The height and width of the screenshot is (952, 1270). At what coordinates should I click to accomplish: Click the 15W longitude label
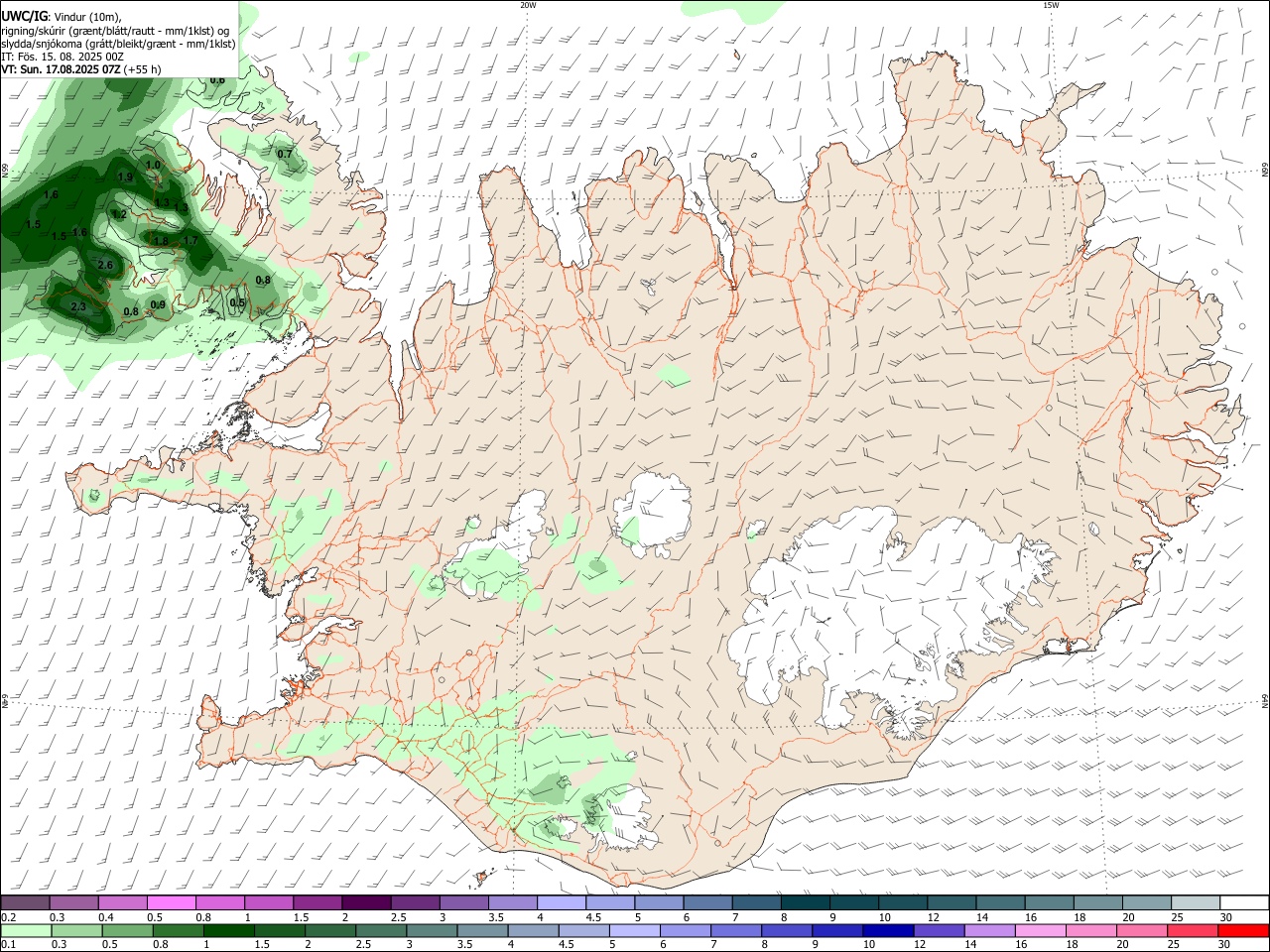[x=1051, y=5]
